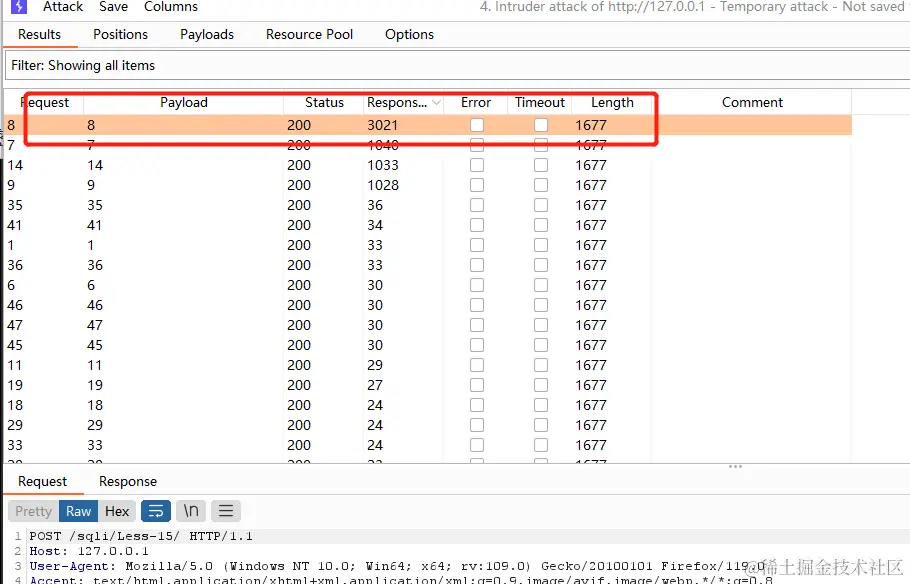Switch to the Resource Pool tab
910x584 pixels.
pos(309,34)
